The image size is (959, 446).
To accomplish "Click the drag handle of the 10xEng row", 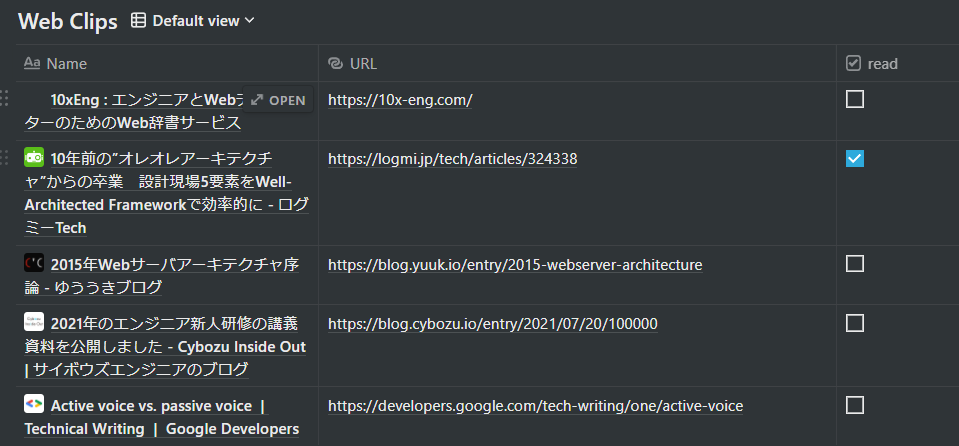I will [x=4, y=98].
